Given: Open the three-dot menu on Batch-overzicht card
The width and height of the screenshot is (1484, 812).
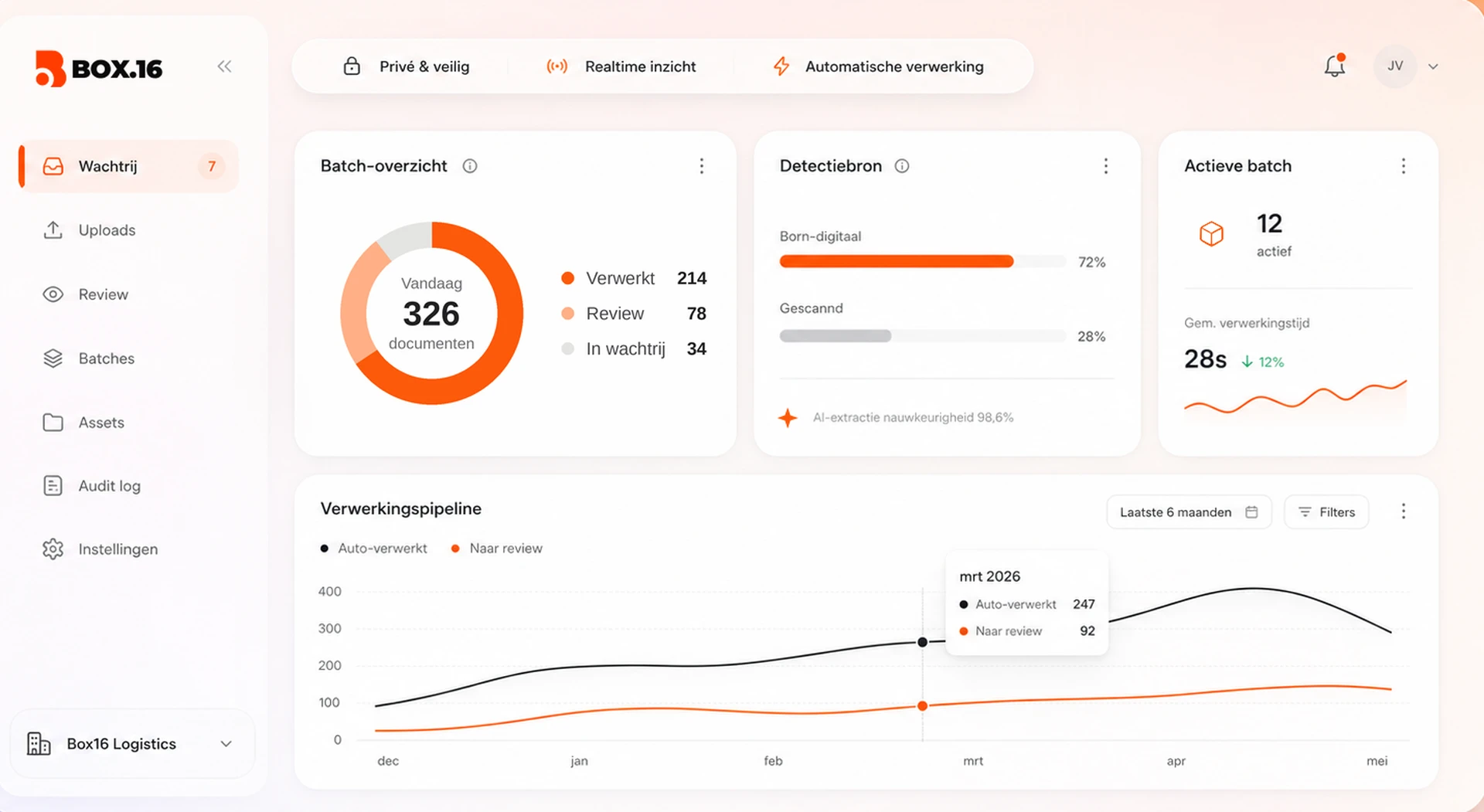Looking at the screenshot, I should (x=702, y=166).
